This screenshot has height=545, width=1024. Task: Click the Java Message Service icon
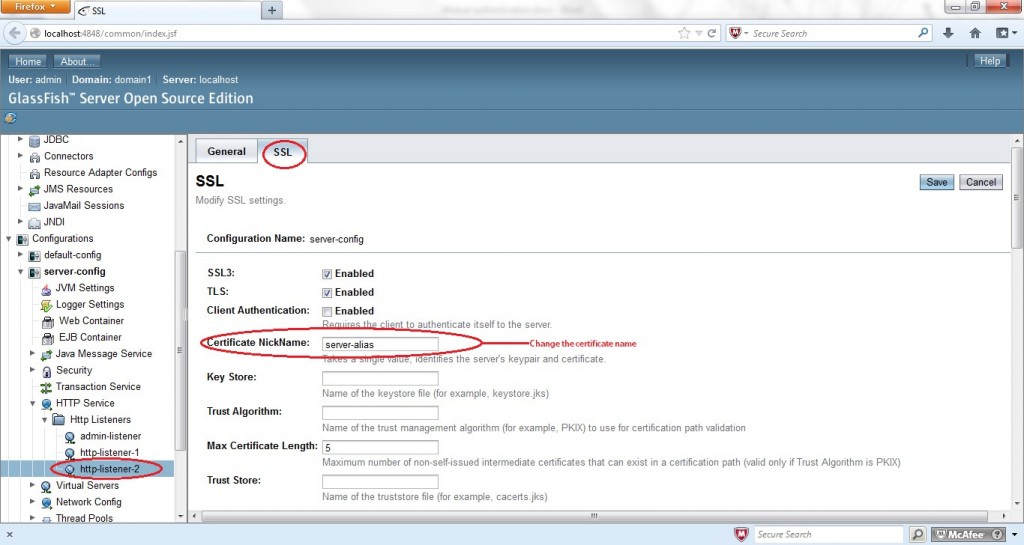coord(46,354)
